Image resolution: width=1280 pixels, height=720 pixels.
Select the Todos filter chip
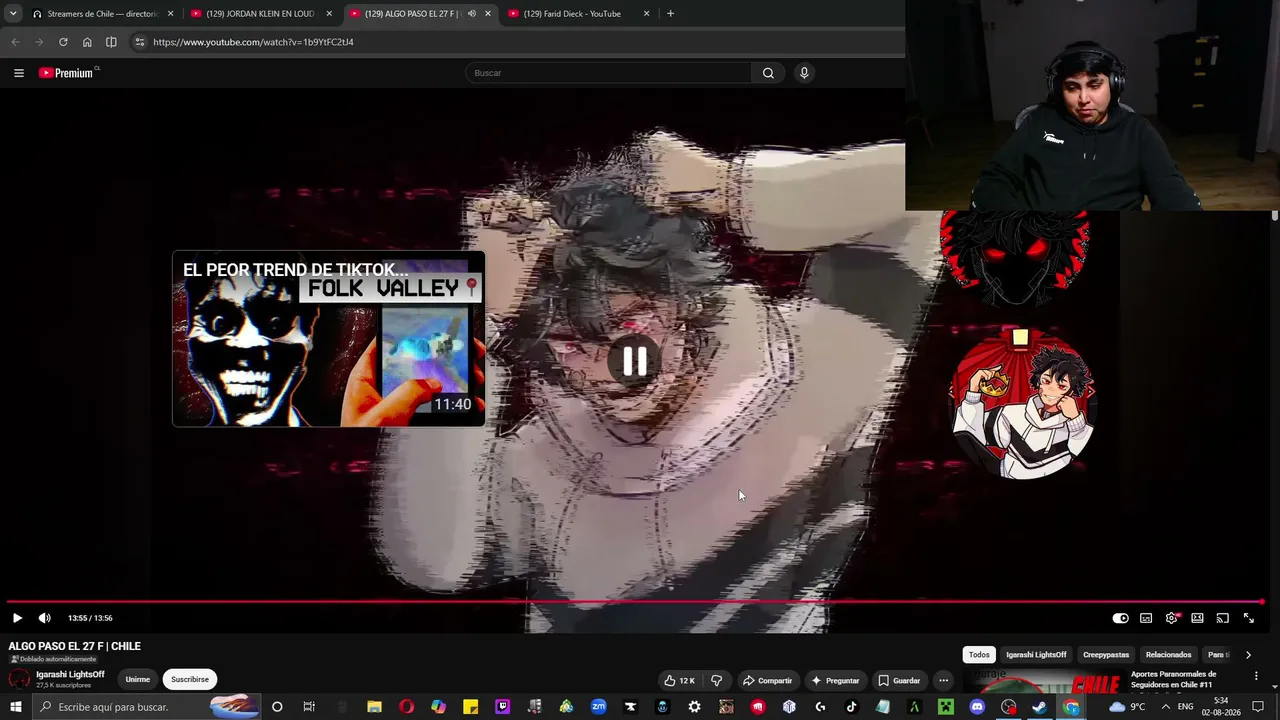tap(979, 655)
